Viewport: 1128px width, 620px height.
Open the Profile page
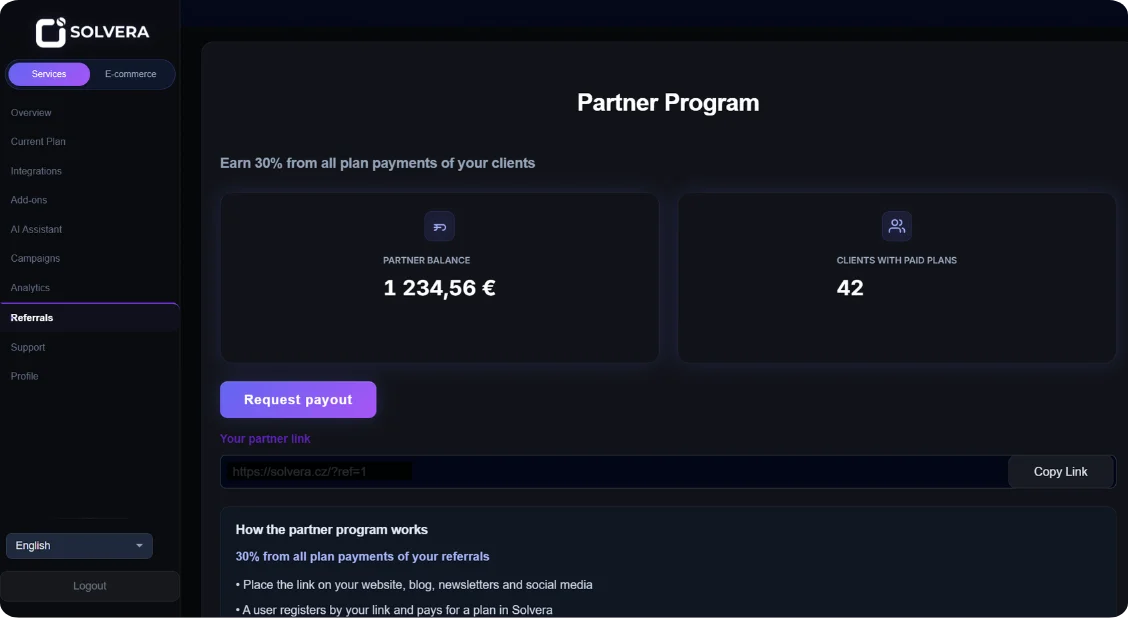(25, 376)
